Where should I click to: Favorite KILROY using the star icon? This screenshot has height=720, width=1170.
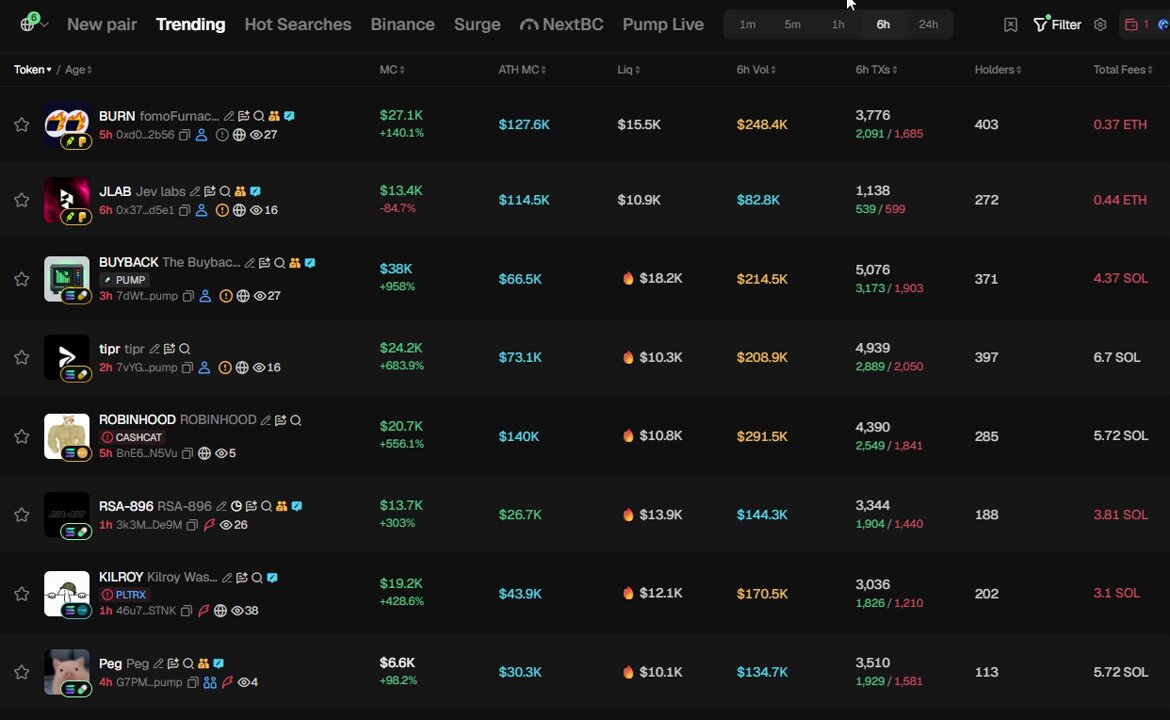coord(22,594)
